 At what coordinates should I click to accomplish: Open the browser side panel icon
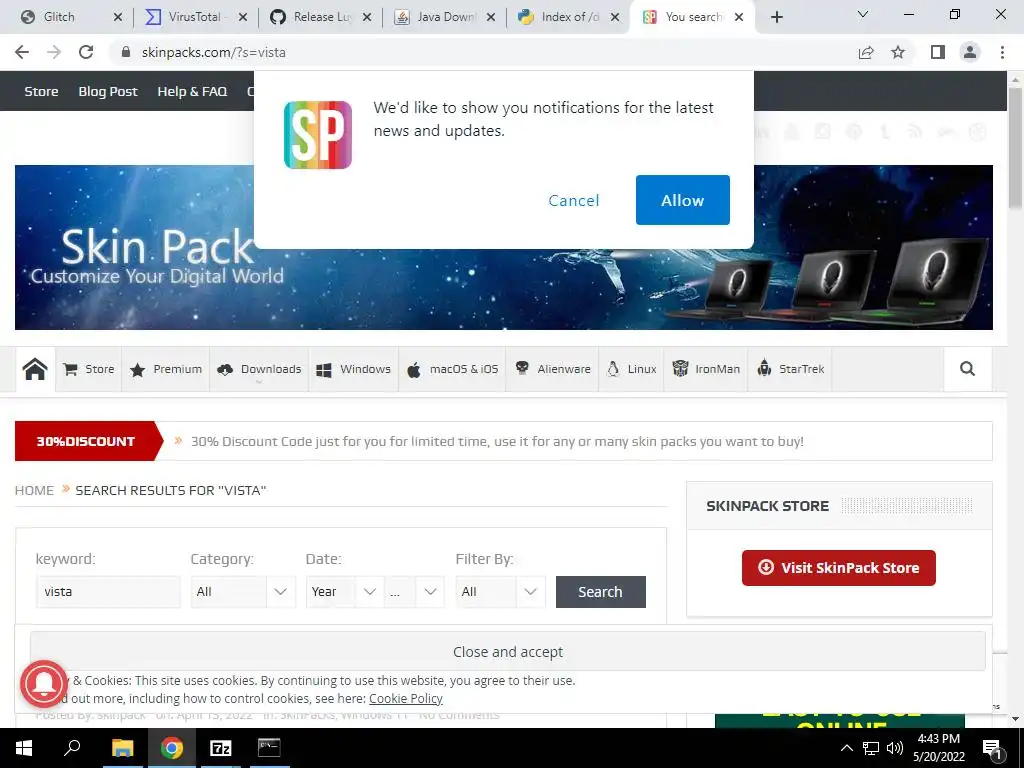coord(938,52)
